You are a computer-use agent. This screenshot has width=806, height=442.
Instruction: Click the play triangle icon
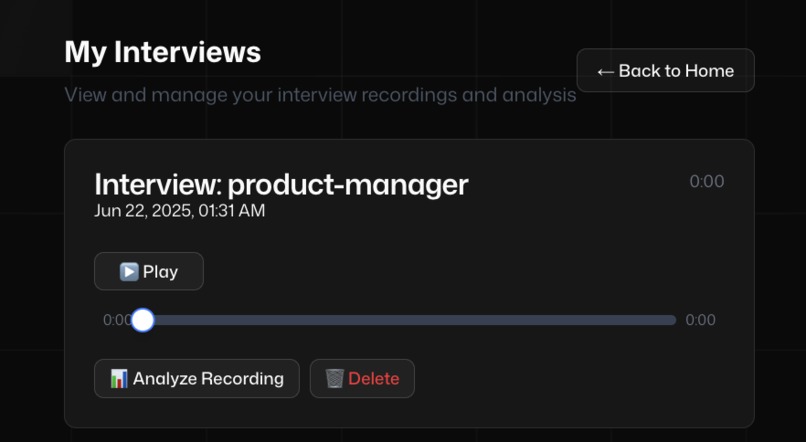click(x=129, y=271)
